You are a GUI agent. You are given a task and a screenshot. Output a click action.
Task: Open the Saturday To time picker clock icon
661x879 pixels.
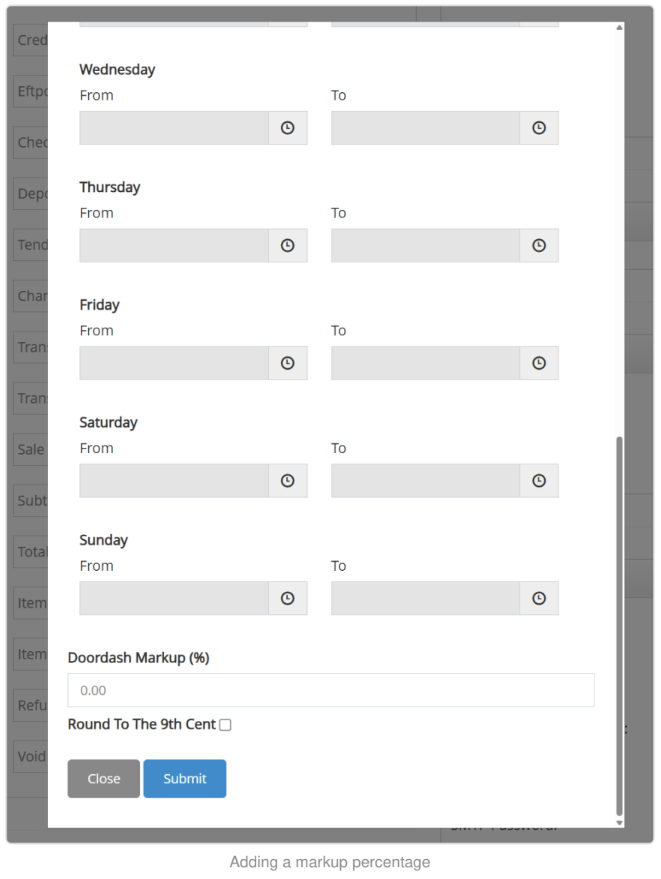(539, 480)
